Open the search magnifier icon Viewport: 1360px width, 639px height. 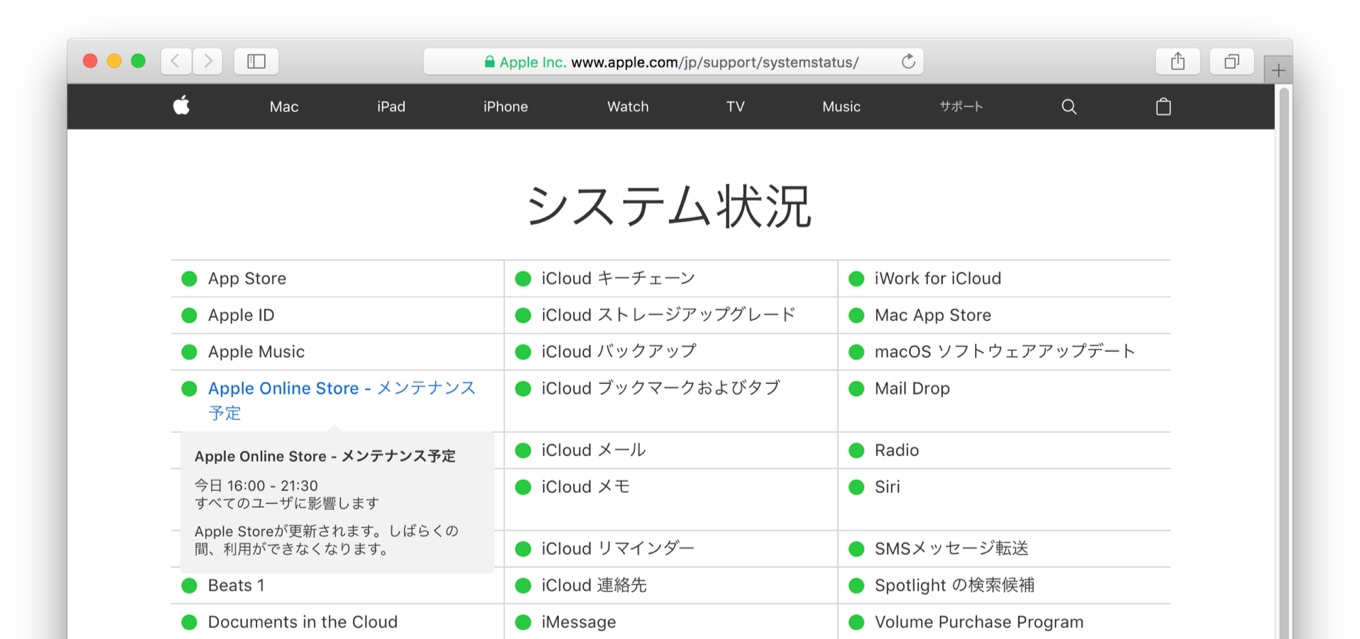click(1069, 107)
